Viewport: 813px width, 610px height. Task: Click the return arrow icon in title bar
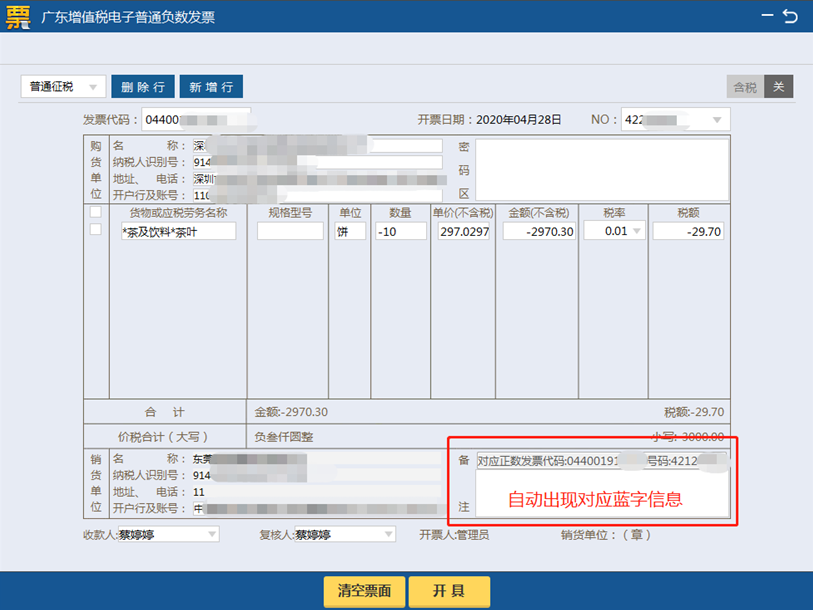[x=790, y=16]
